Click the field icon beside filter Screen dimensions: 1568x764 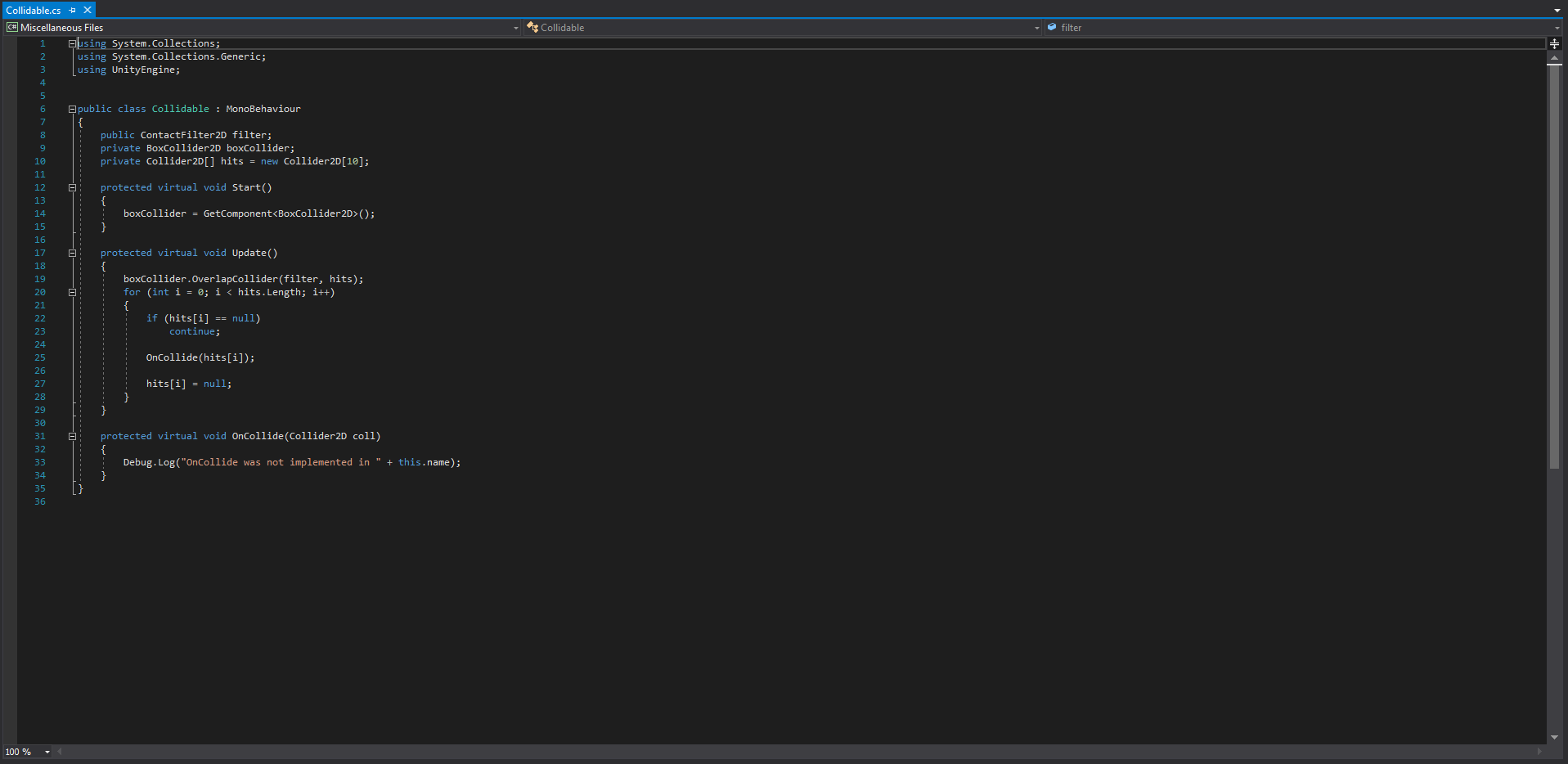pos(1053,27)
